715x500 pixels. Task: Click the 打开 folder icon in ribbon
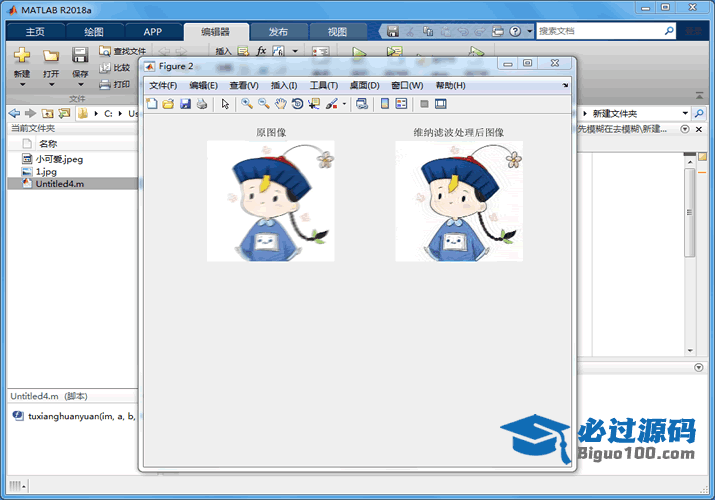click(51, 56)
